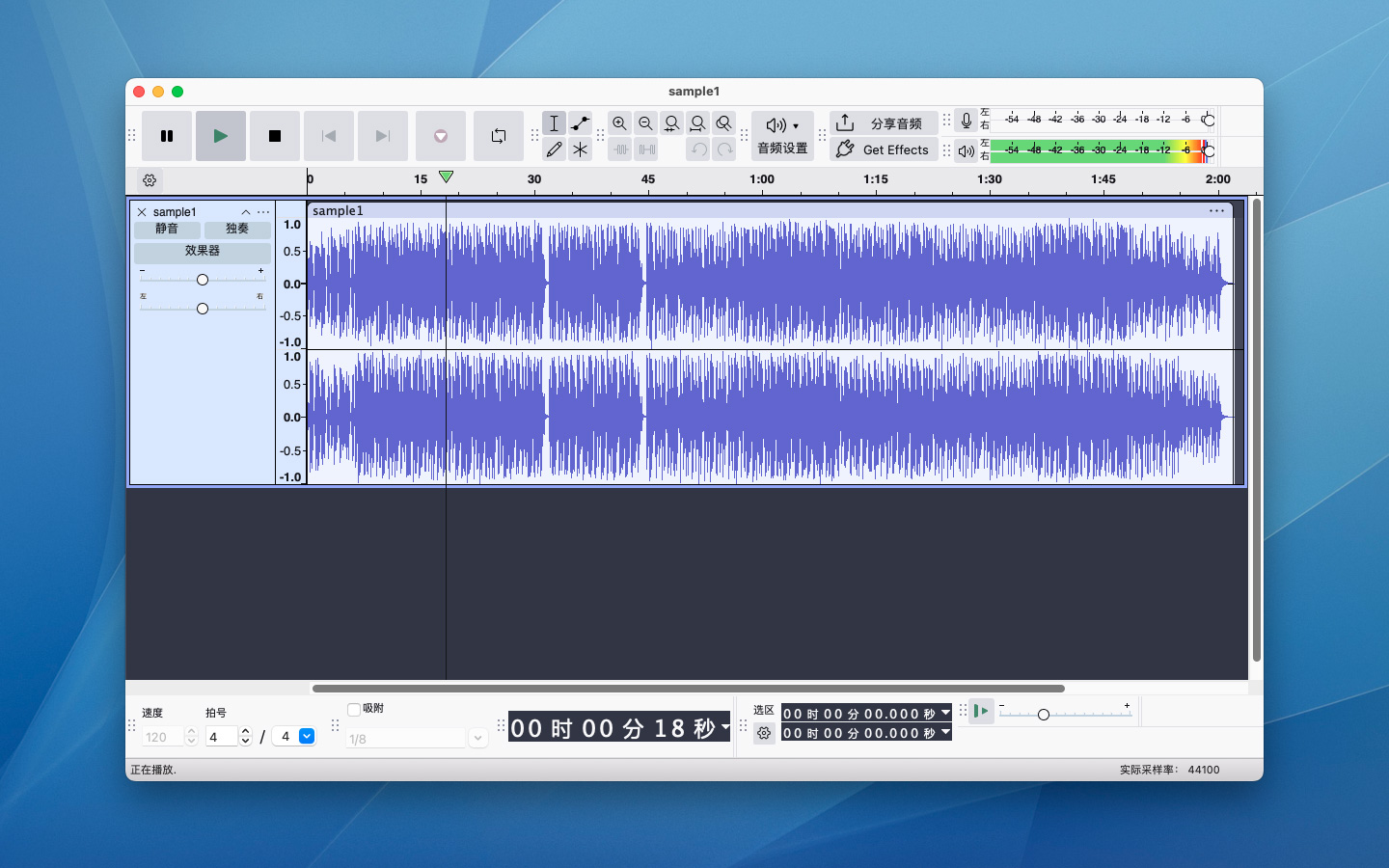Click the 速度 tempo field showing 120

162,737
